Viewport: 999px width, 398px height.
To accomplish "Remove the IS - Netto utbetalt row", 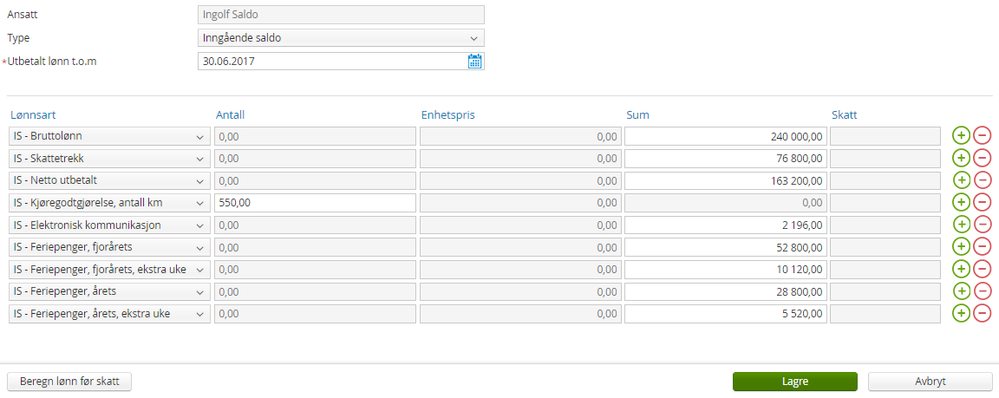I will coord(982,180).
